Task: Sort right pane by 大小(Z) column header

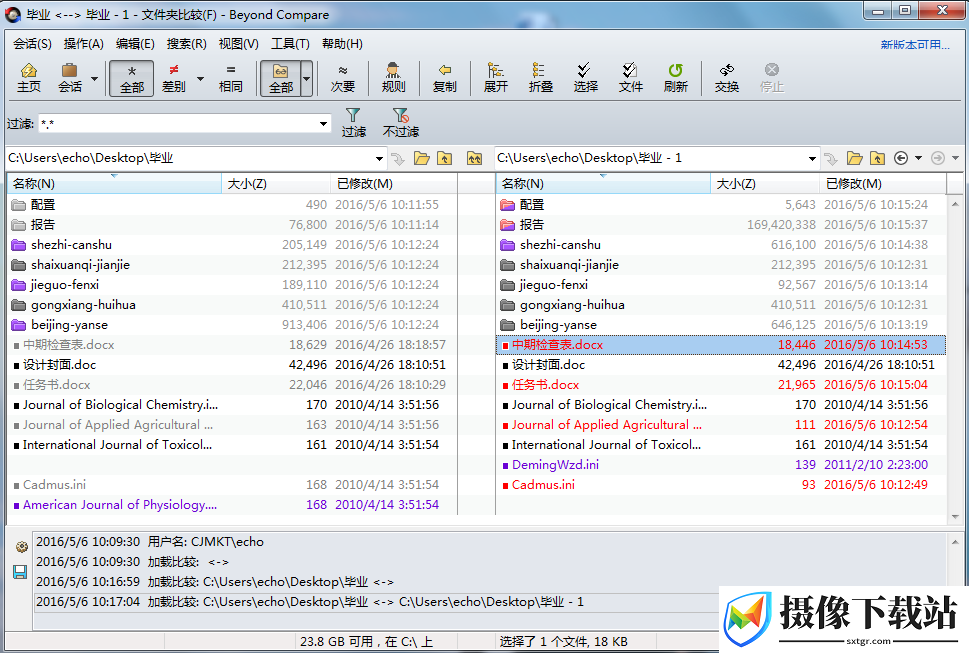Action: click(x=765, y=183)
